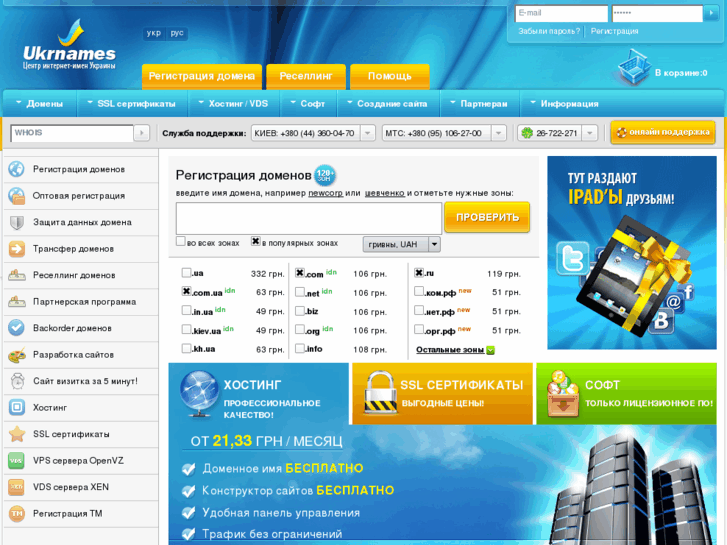The height and width of the screenshot is (545, 727).
Task: Open the Информация menu
Action: point(565,103)
